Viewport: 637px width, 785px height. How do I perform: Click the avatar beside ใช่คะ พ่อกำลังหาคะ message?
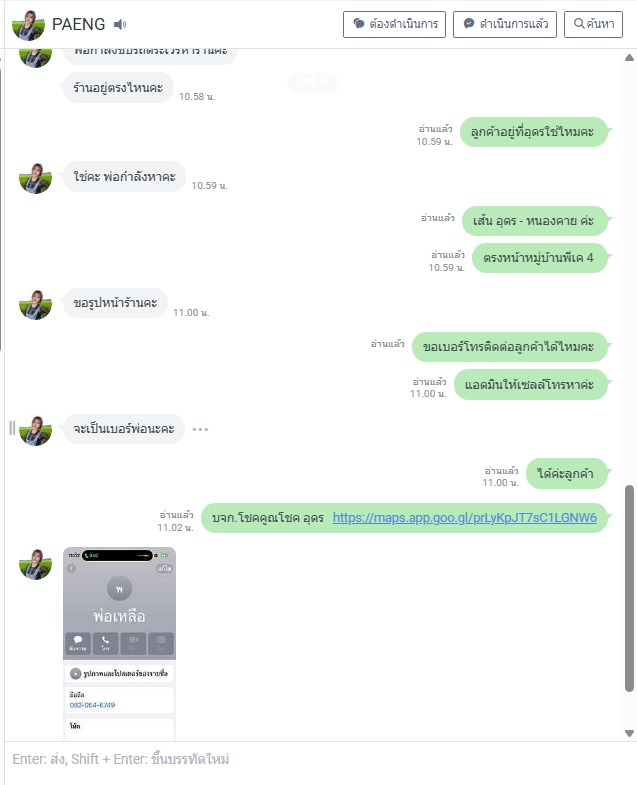35,178
